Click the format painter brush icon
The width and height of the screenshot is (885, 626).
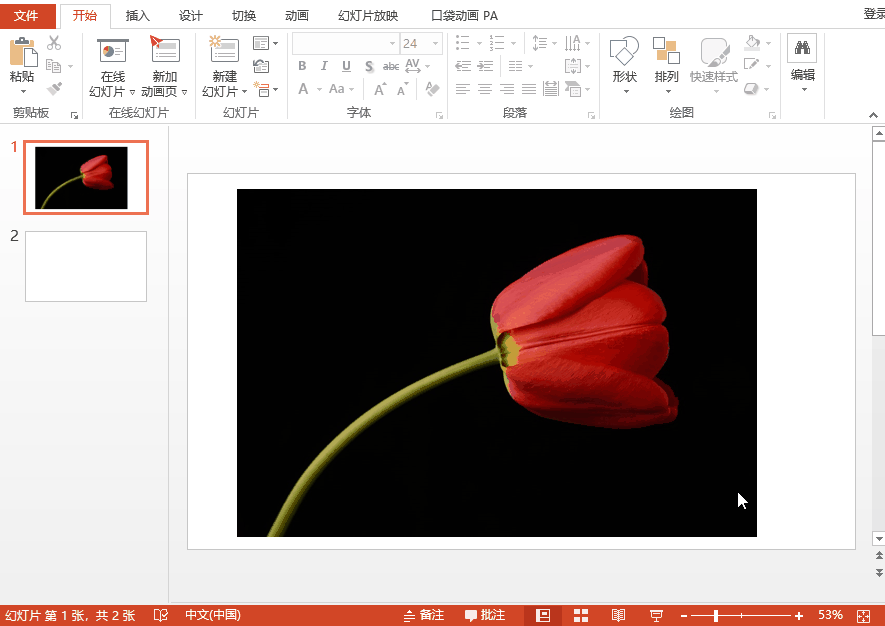coord(57,88)
